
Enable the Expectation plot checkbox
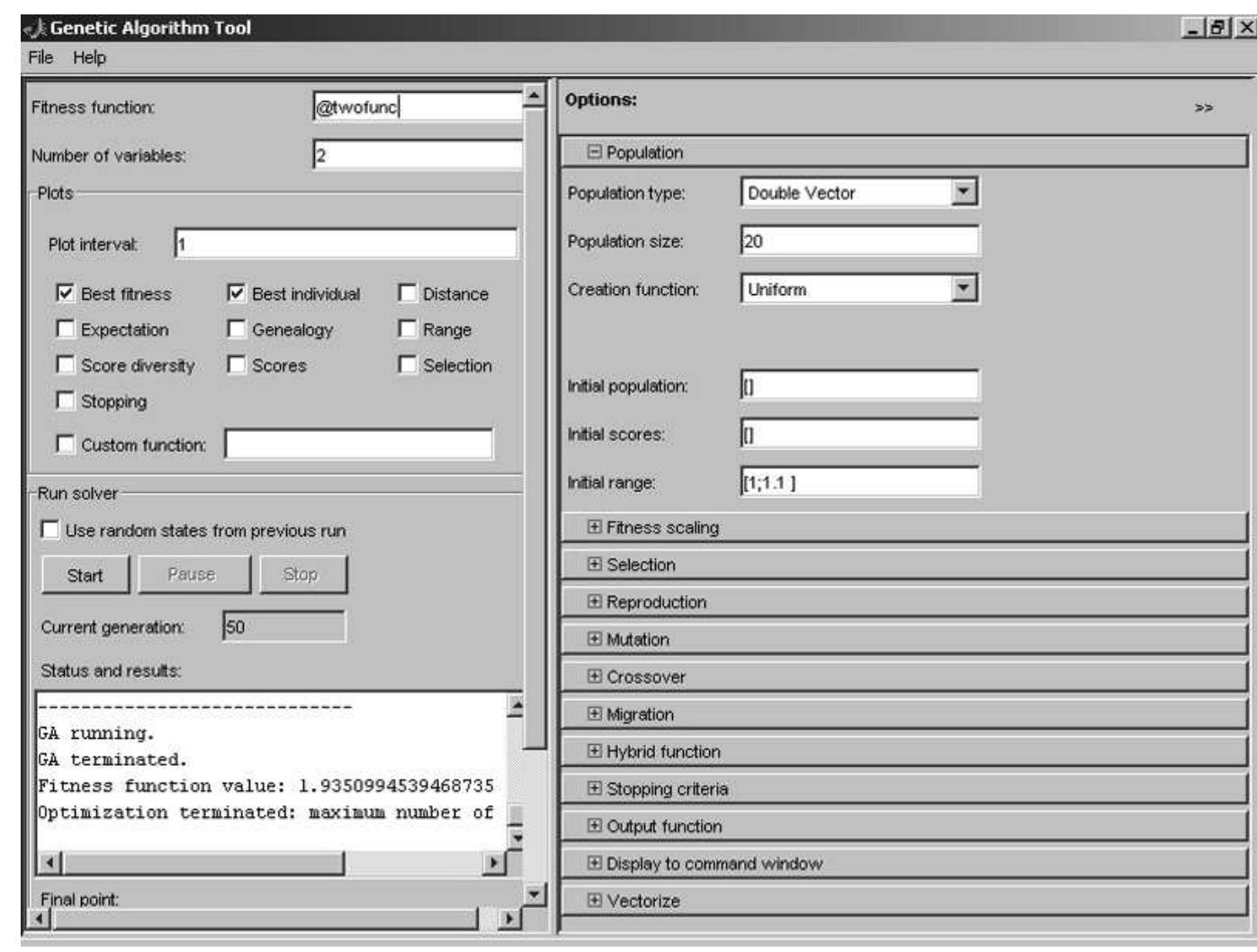(66, 329)
